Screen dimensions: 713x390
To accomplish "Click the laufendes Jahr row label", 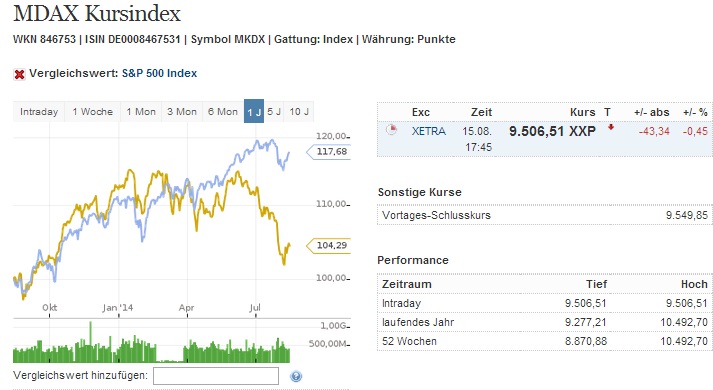I will pyautogui.click(x=418, y=322).
